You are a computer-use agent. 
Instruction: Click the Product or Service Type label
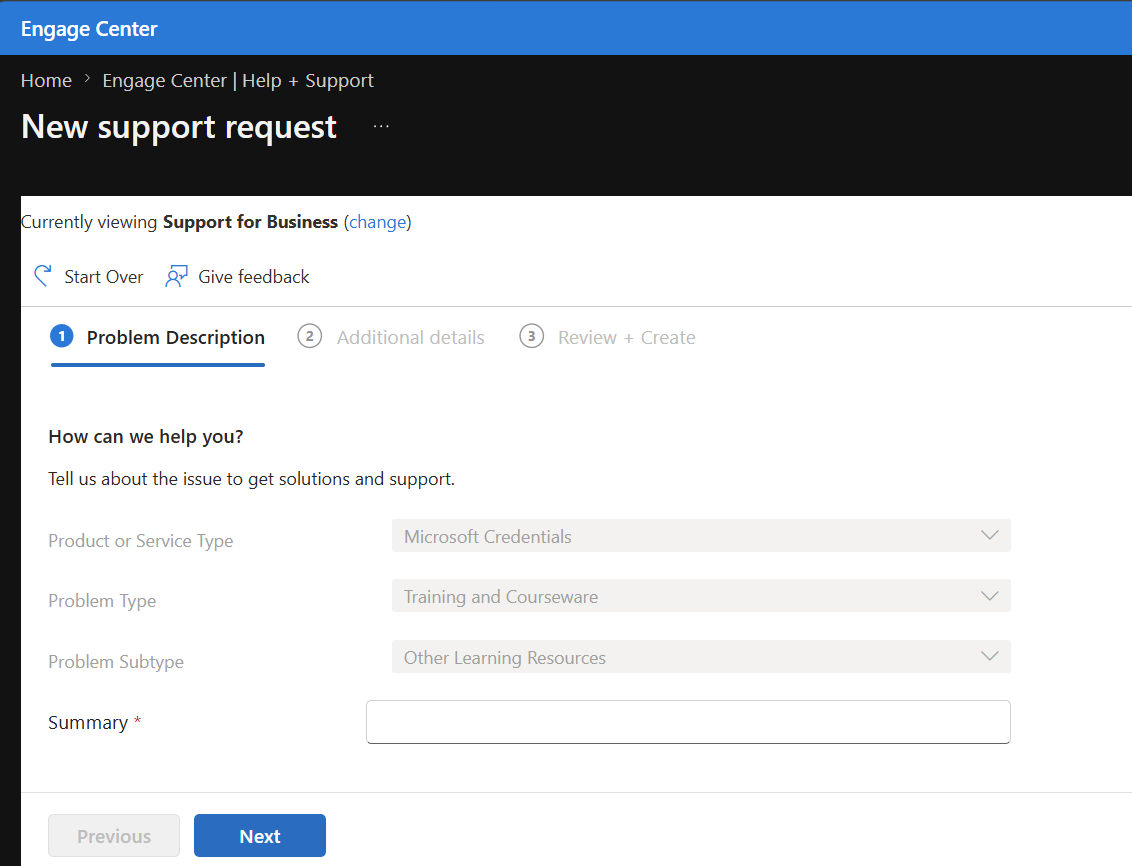pos(141,541)
